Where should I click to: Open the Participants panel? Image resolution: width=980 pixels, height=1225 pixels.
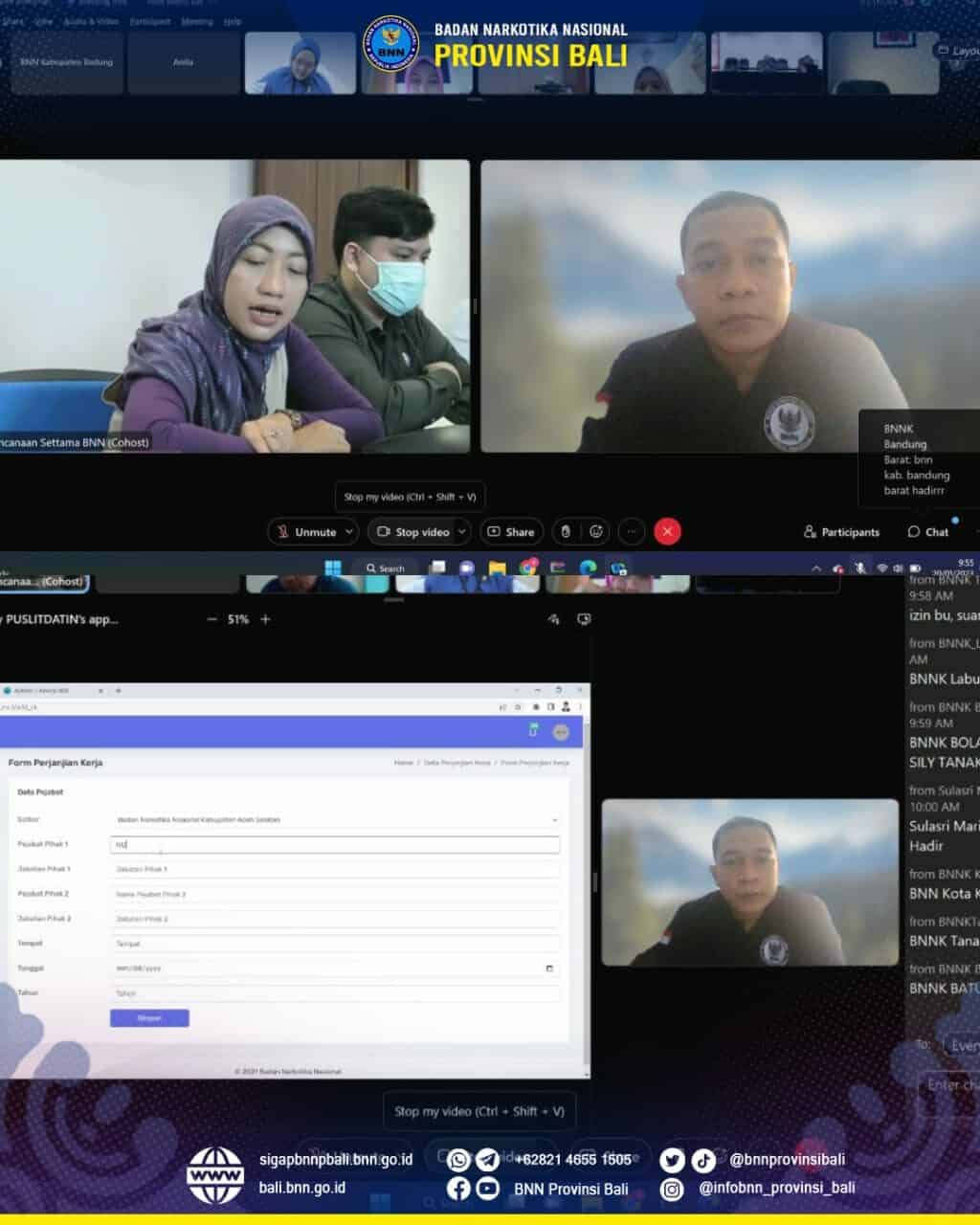click(841, 532)
